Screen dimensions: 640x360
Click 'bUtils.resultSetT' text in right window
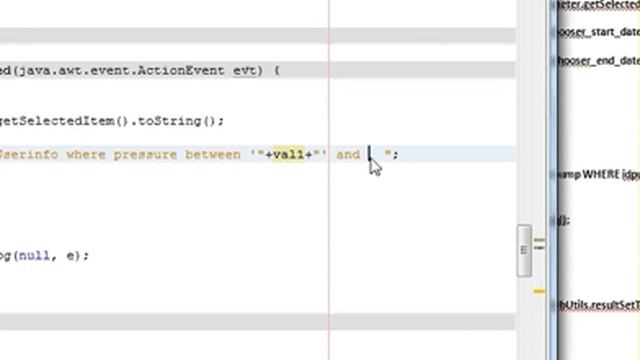point(600,305)
